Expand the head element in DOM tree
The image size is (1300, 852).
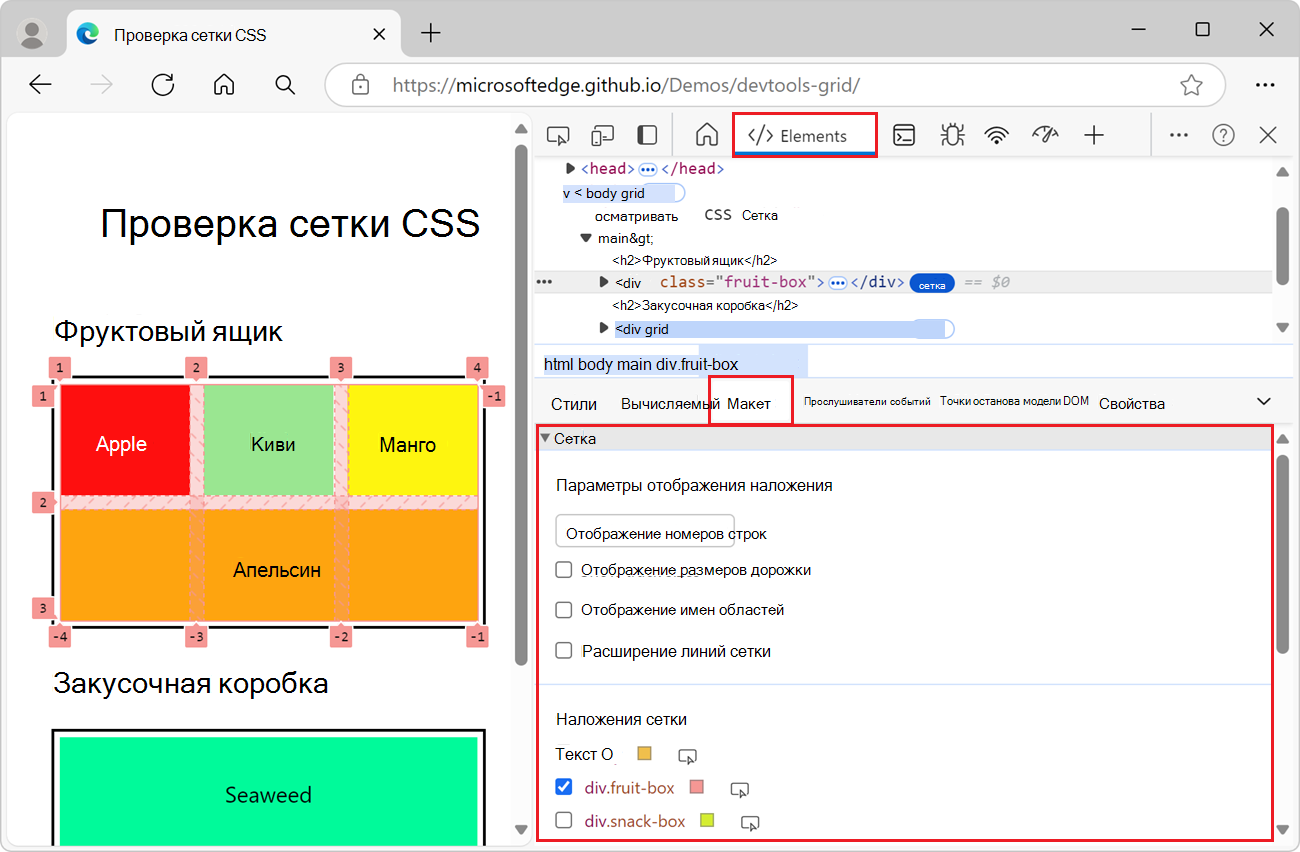[570, 168]
